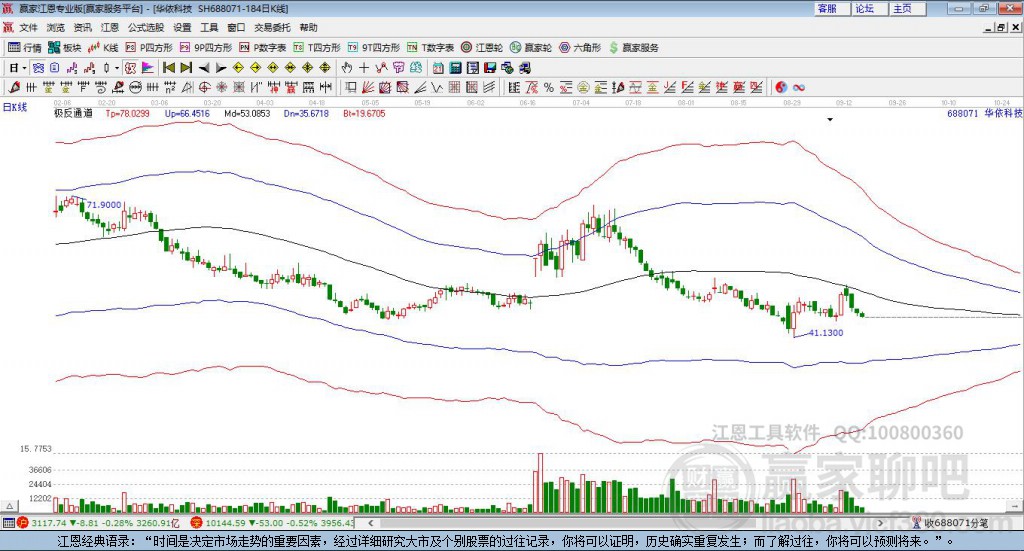Open the T四方形 tool
This screenshot has width=1024, height=551.
pos(317,48)
